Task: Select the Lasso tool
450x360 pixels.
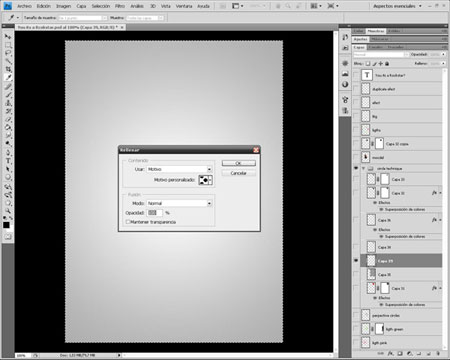Action: click(x=8, y=53)
